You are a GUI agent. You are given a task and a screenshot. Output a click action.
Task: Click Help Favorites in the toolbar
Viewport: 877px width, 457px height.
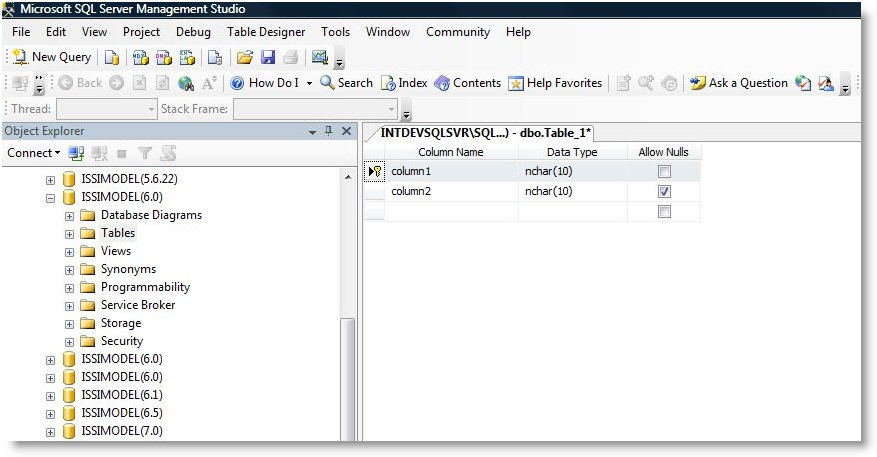[555, 83]
